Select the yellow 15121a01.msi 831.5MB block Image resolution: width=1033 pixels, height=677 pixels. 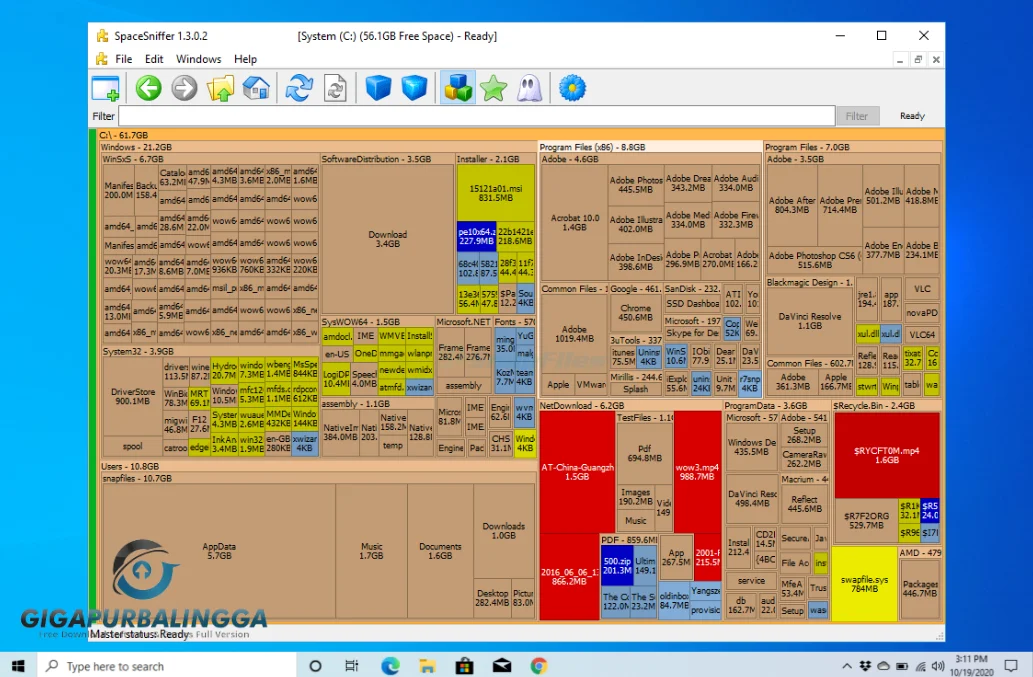(x=495, y=193)
